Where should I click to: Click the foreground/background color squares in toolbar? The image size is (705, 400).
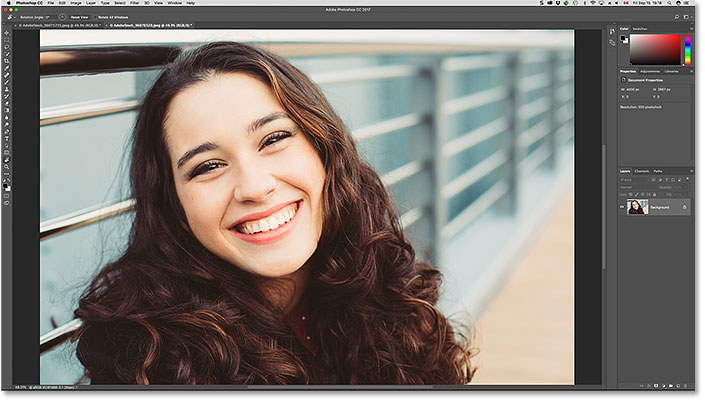click(x=7, y=185)
